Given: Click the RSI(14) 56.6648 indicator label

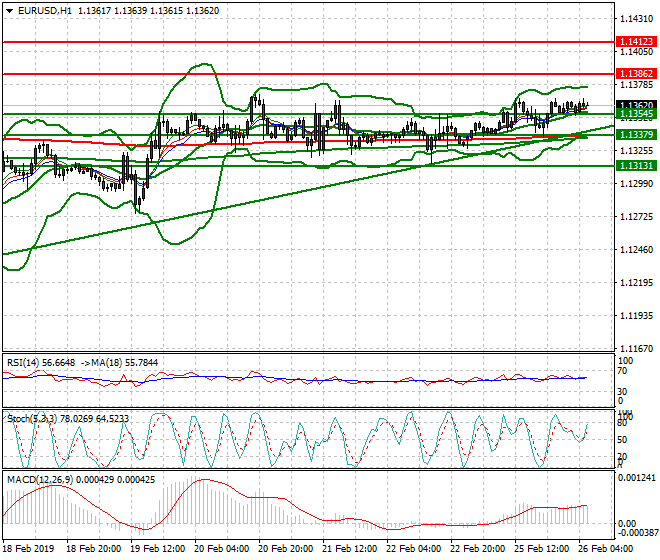Looking at the screenshot, I should [x=41, y=363].
